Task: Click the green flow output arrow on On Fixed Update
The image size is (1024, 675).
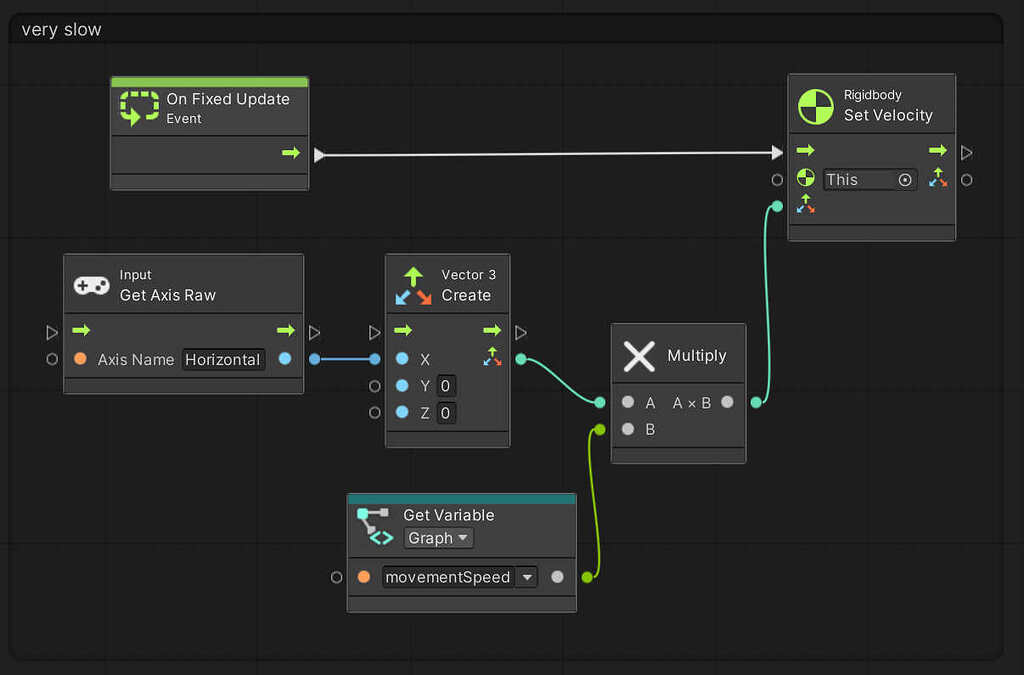Action: [x=289, y=152]
